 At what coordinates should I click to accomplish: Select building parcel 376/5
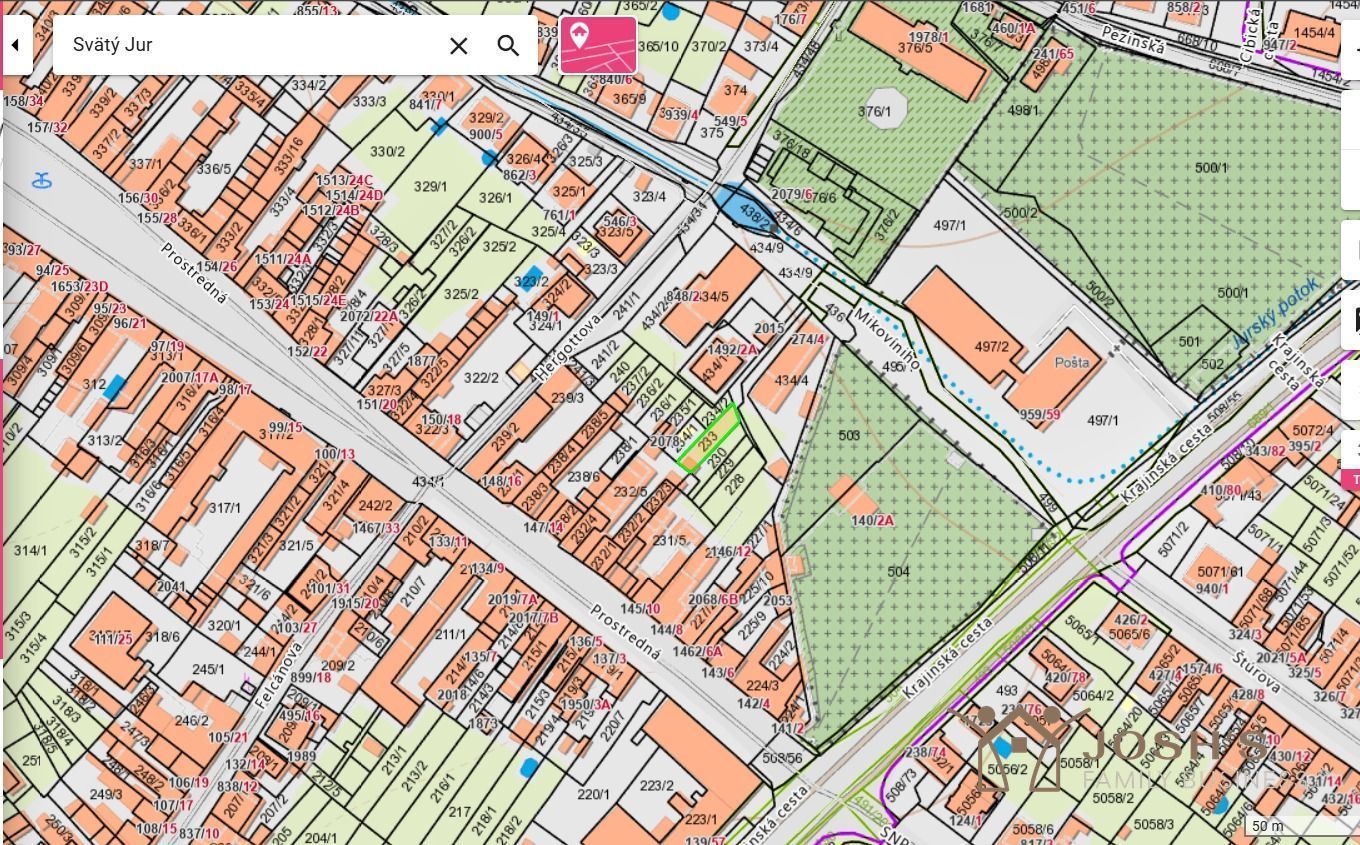point(914,48)
